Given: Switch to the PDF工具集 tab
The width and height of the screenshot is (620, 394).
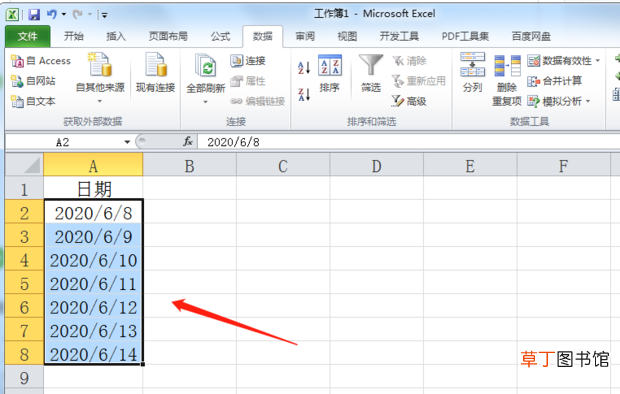Looking at the screenshot, I should pos(465,36).
